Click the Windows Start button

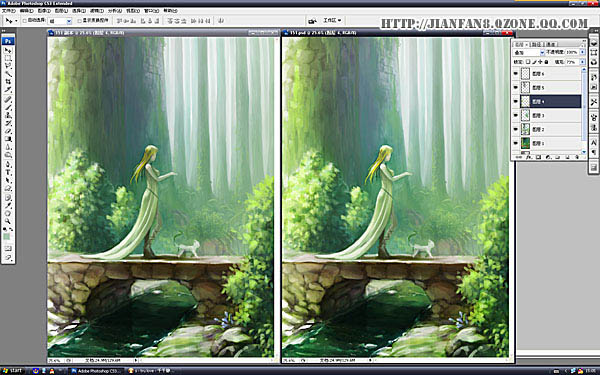click(x=12, y=370)
